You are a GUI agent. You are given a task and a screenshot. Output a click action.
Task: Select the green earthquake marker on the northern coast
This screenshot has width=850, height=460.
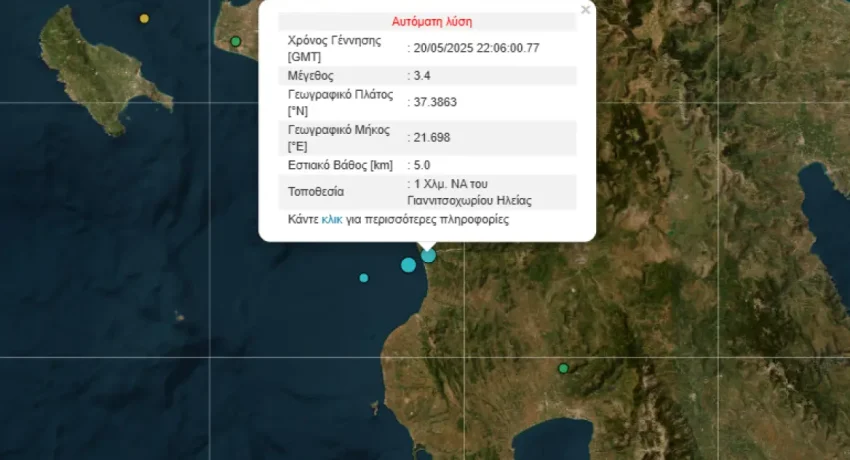(x=236, y=41)
